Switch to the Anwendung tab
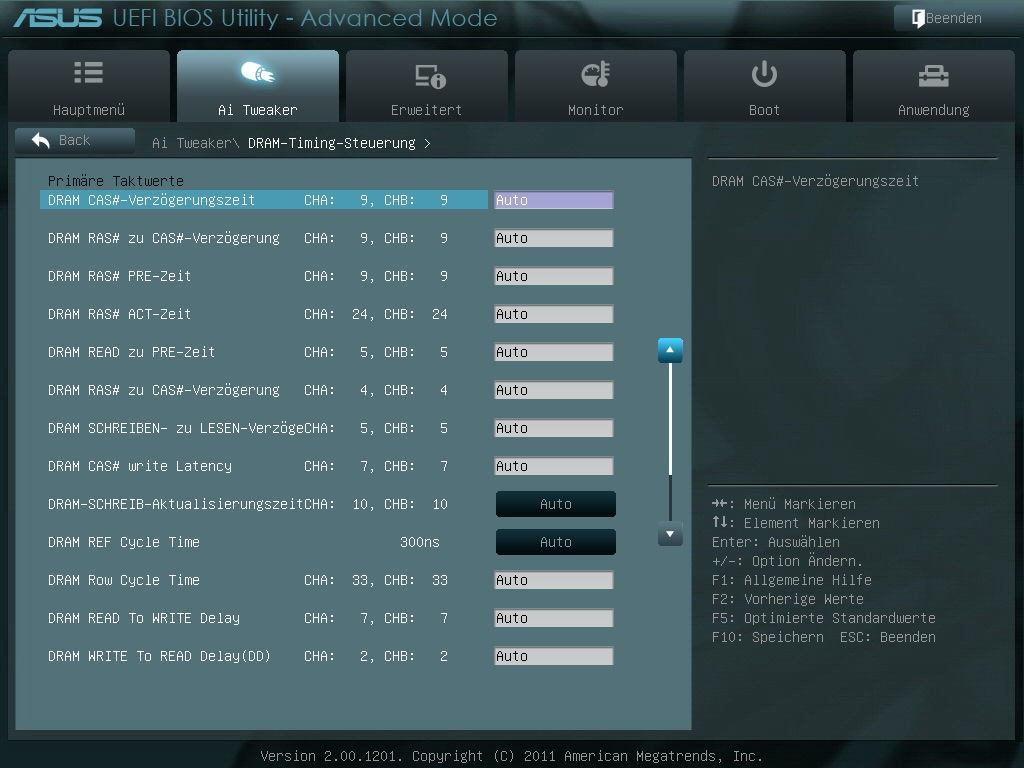This screenshot has height=768, width=1024. coord(933,86)
